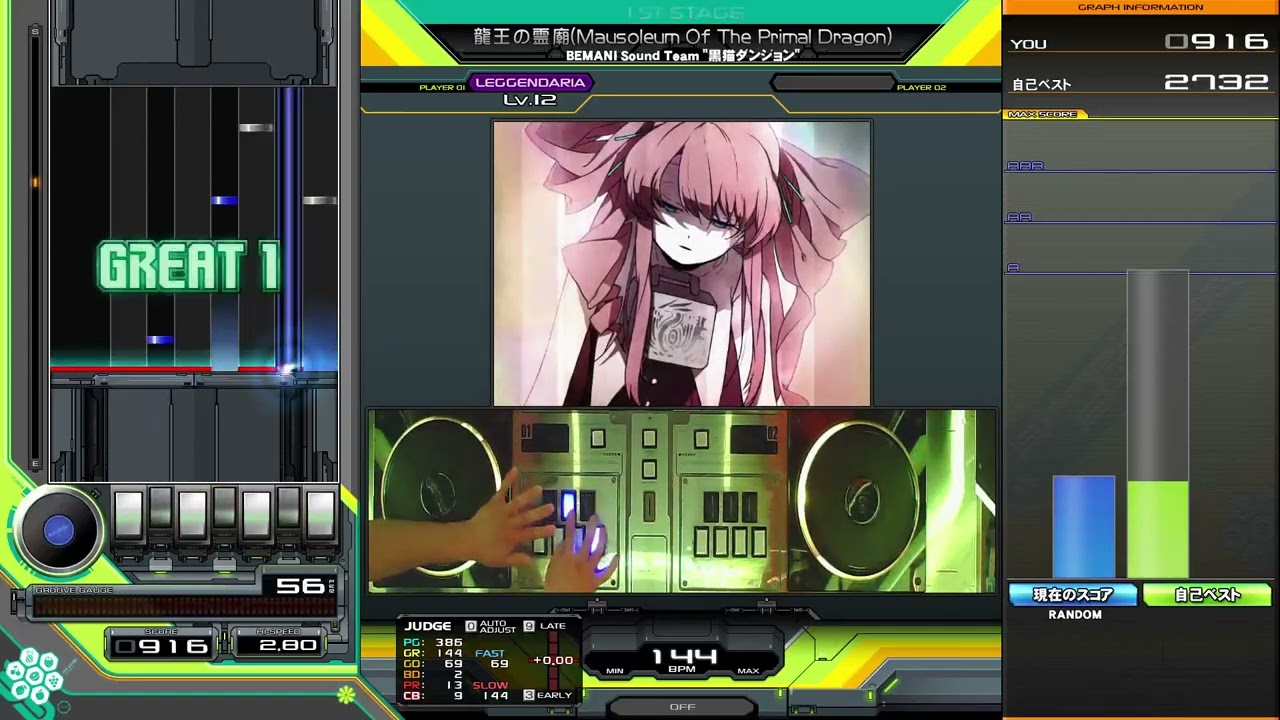This screenshot has width=1280, height=720.
Task: Click the controller hand-camera video panel
Action: pyautogui.click(x=682, y=501)
